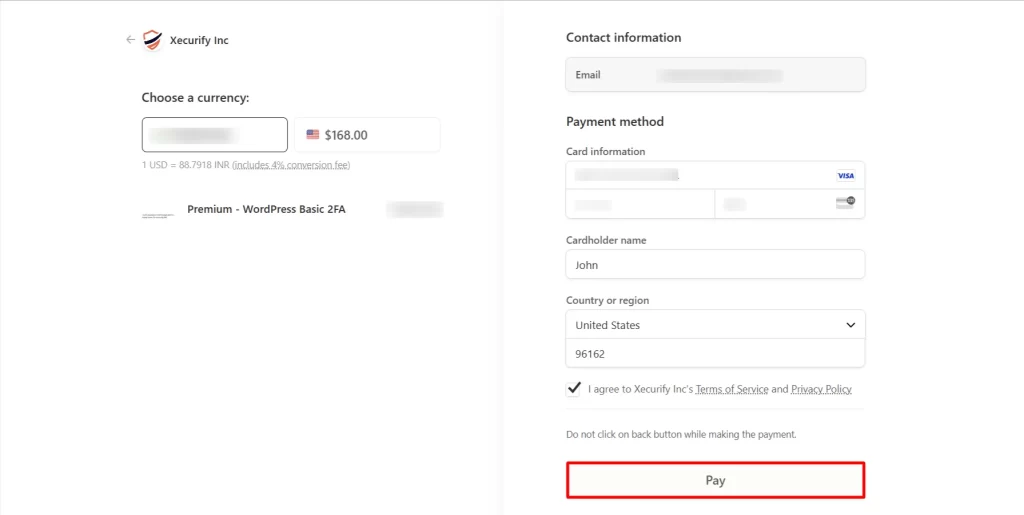This screenshot has height=515, width=1024.
Task: Click the Visa card brand icon
Action: [845, 175]
